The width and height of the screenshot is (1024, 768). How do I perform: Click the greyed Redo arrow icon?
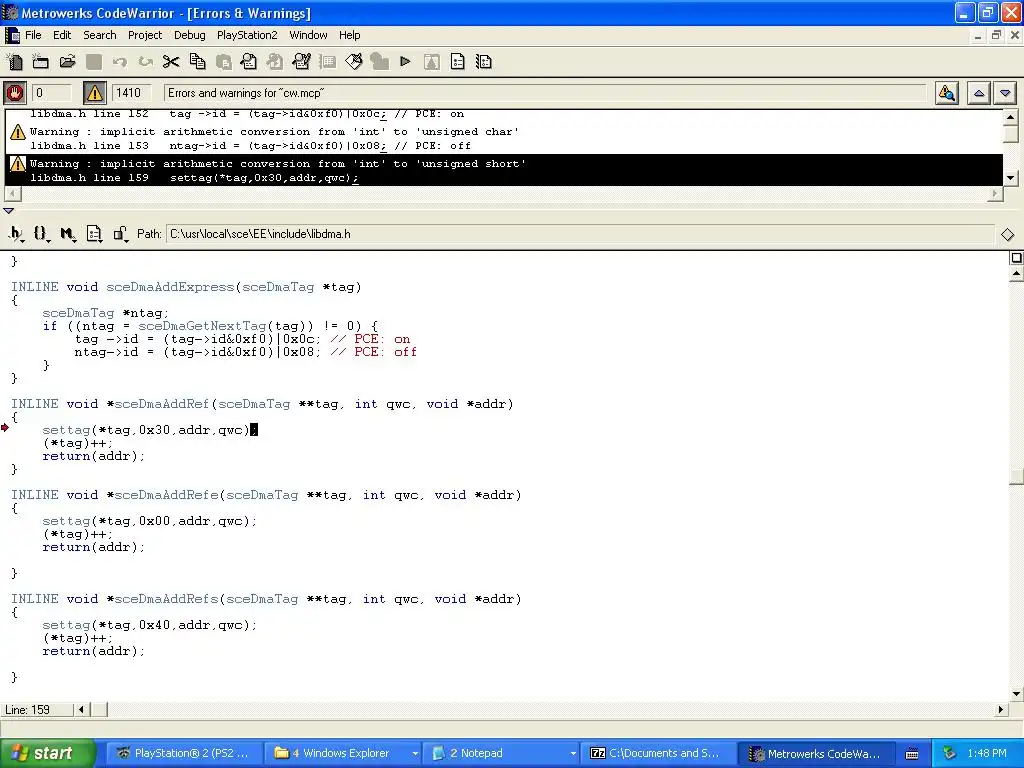tap(146, 62)
